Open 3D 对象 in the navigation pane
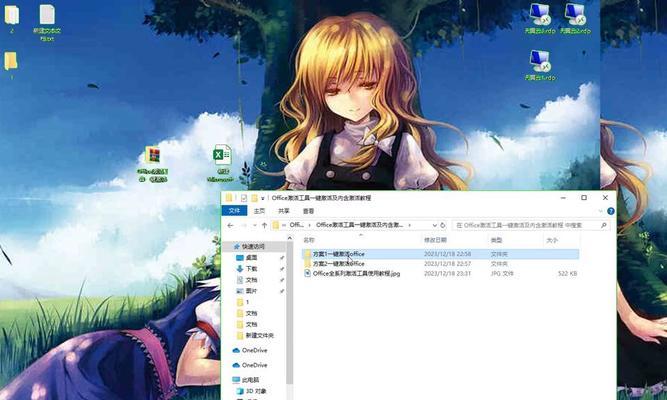Image resolution: width=667 pixels, height=400 pixels. (x=256, y=391)
